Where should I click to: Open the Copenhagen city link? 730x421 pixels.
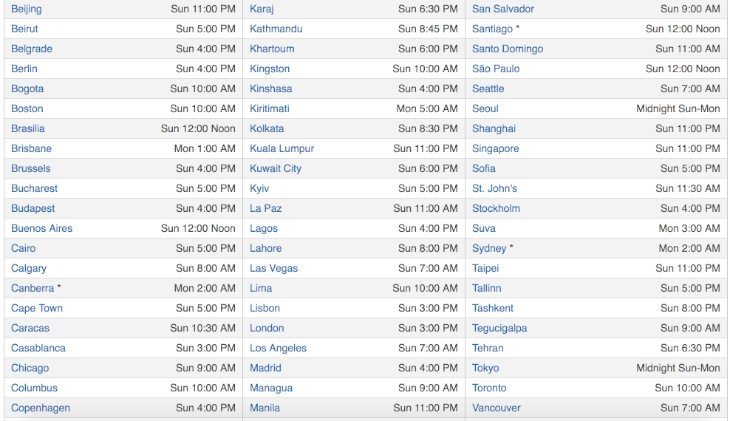tap(41, 408)
